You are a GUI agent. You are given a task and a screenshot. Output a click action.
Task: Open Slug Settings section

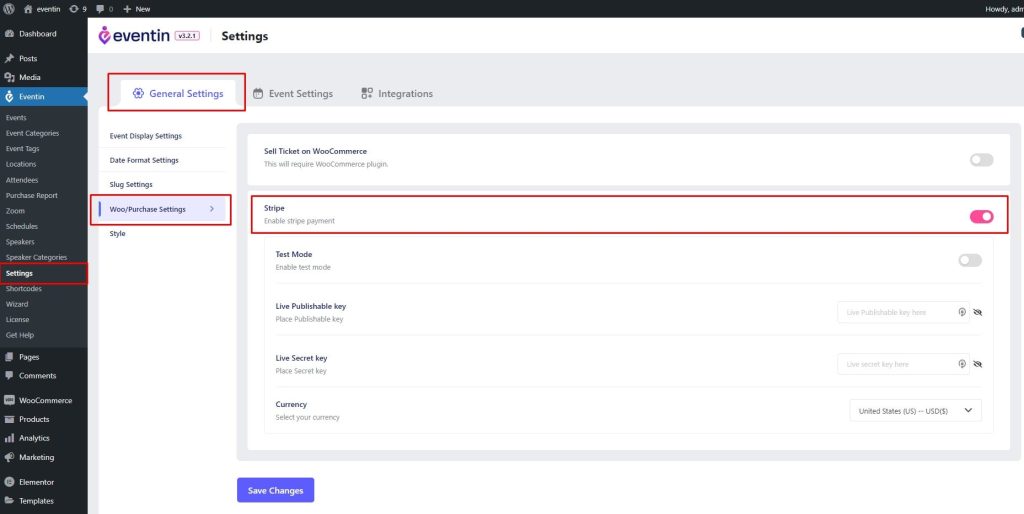click(x=131, y=185)
